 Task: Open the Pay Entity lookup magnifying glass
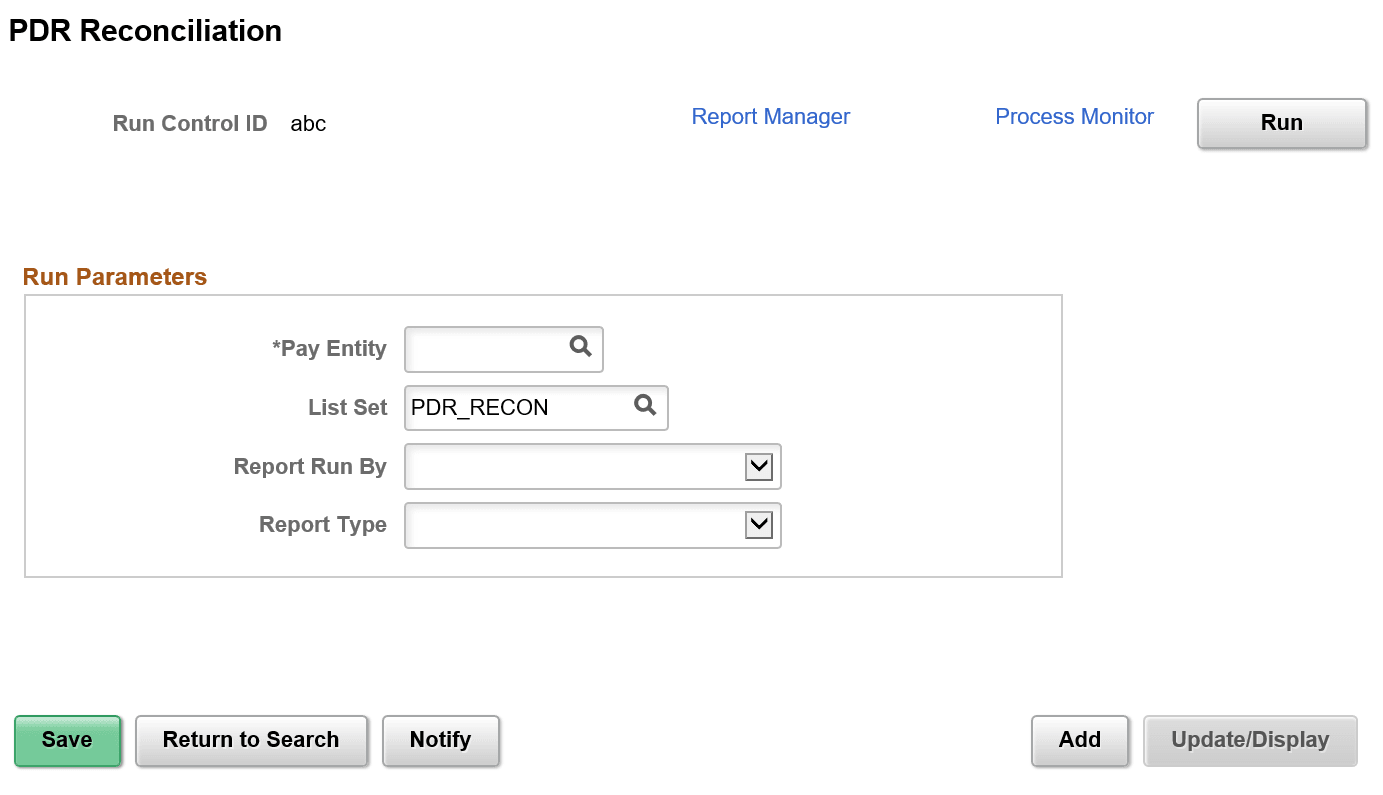(x=580, y=348)
